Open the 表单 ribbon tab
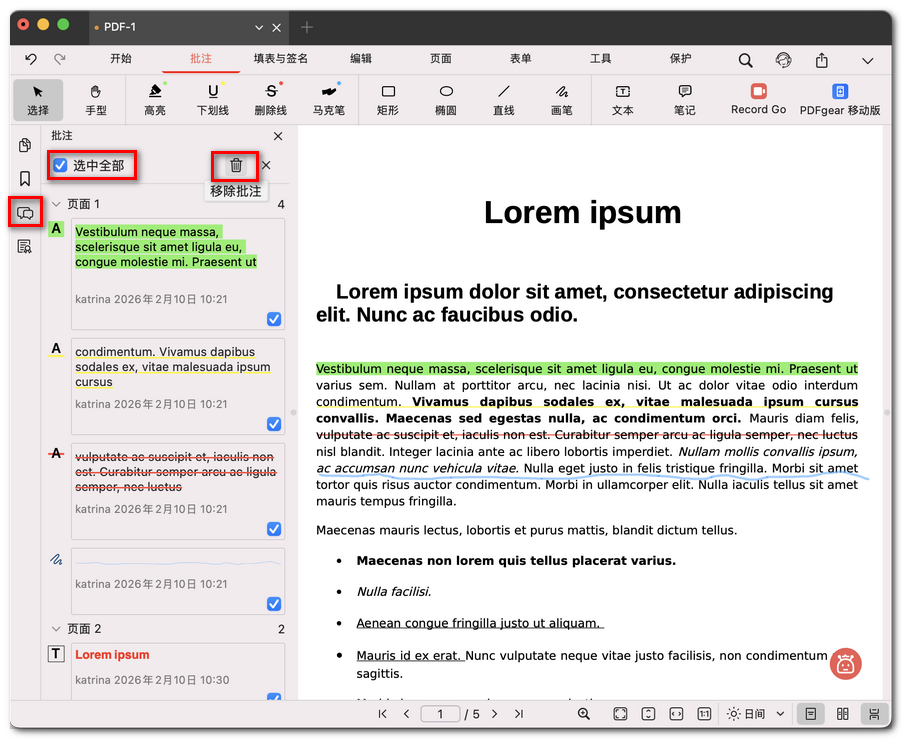Image resolution: width=903 pixels, height=740 pixels. click(x=521, y=58)
